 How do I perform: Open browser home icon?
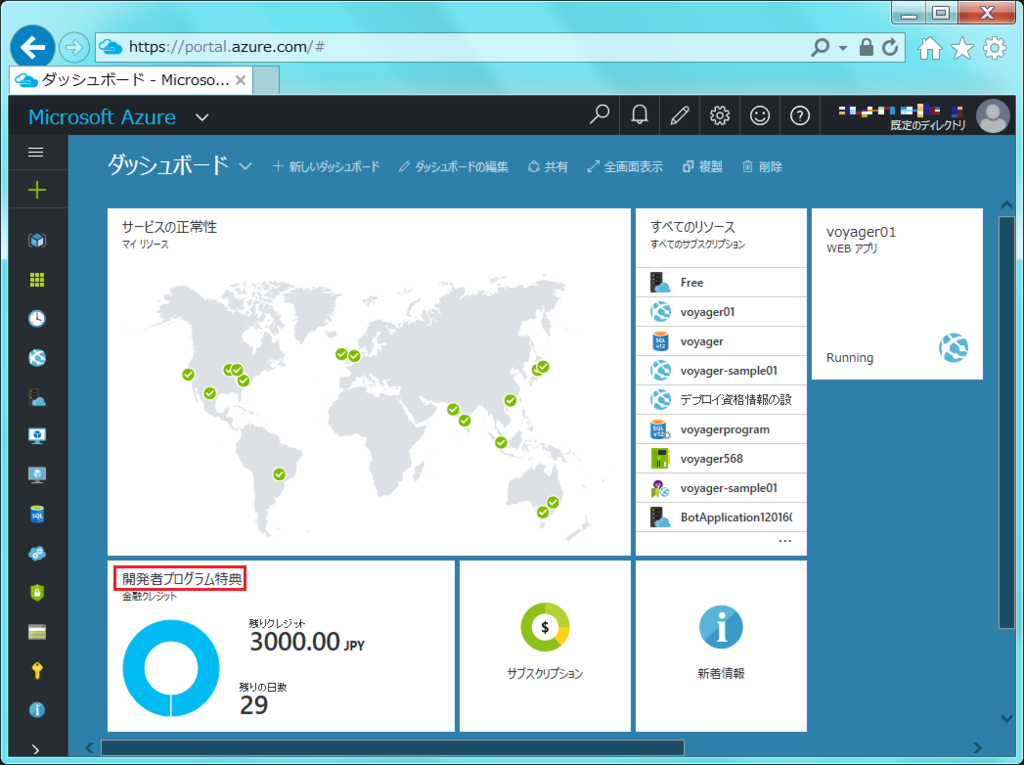[930, 48]
